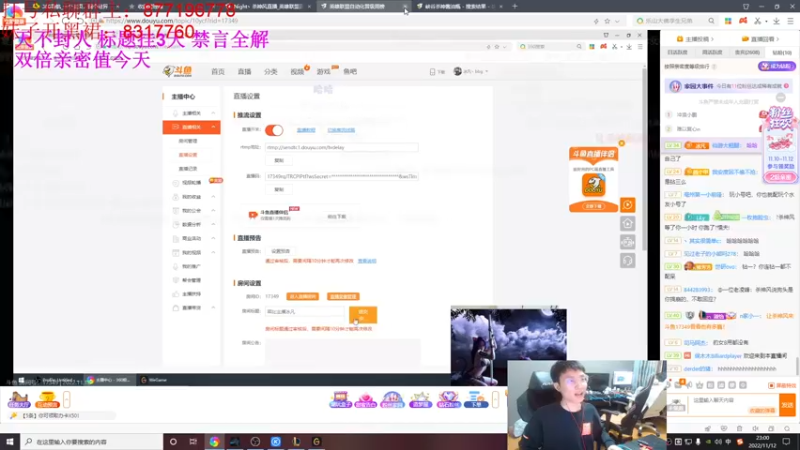Expand the last sidebar section chevron
800x450 pixels.
tap(213, 308)
